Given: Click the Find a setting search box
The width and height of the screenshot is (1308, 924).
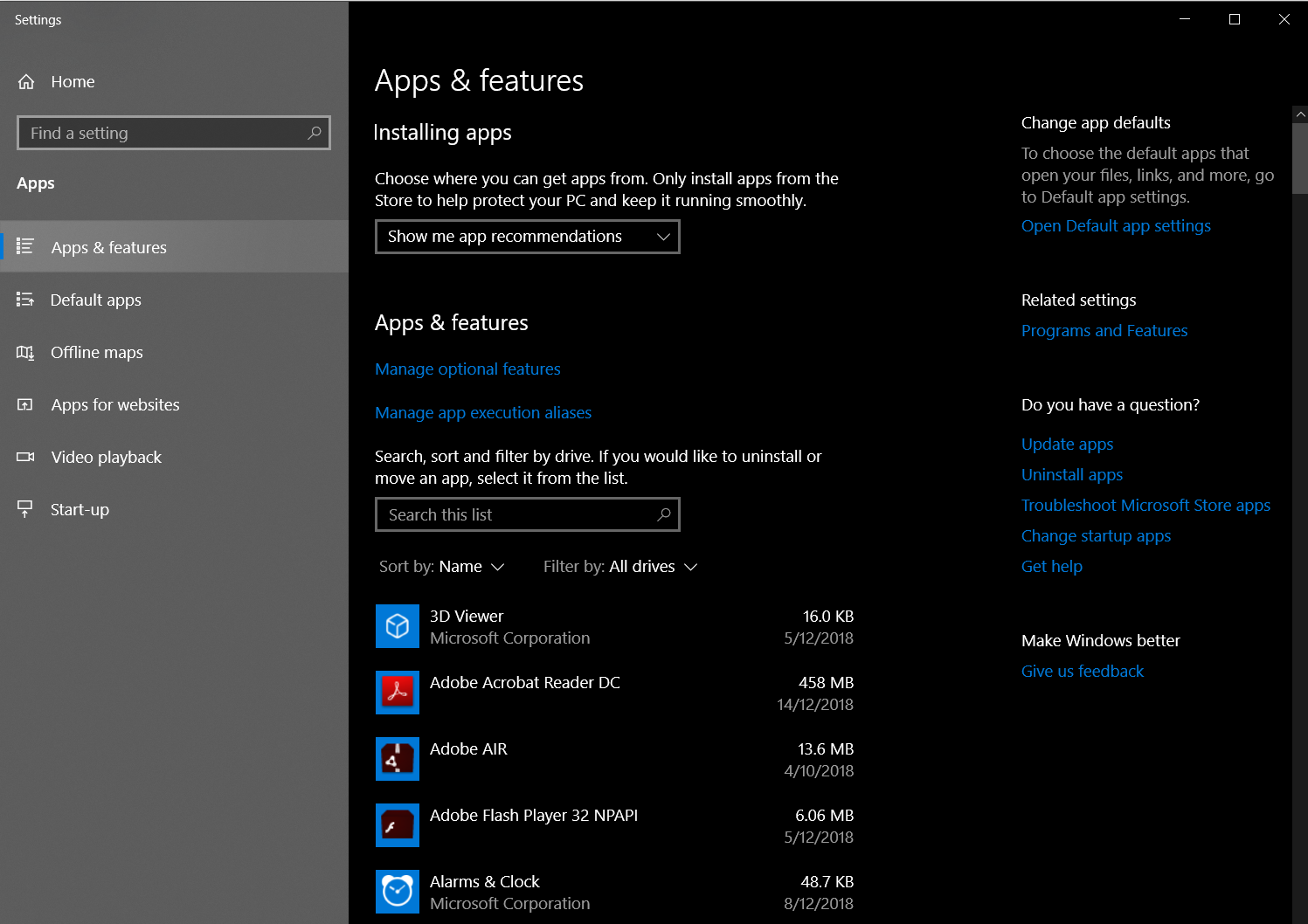Looking at the screenshot, I should point(174,133).
